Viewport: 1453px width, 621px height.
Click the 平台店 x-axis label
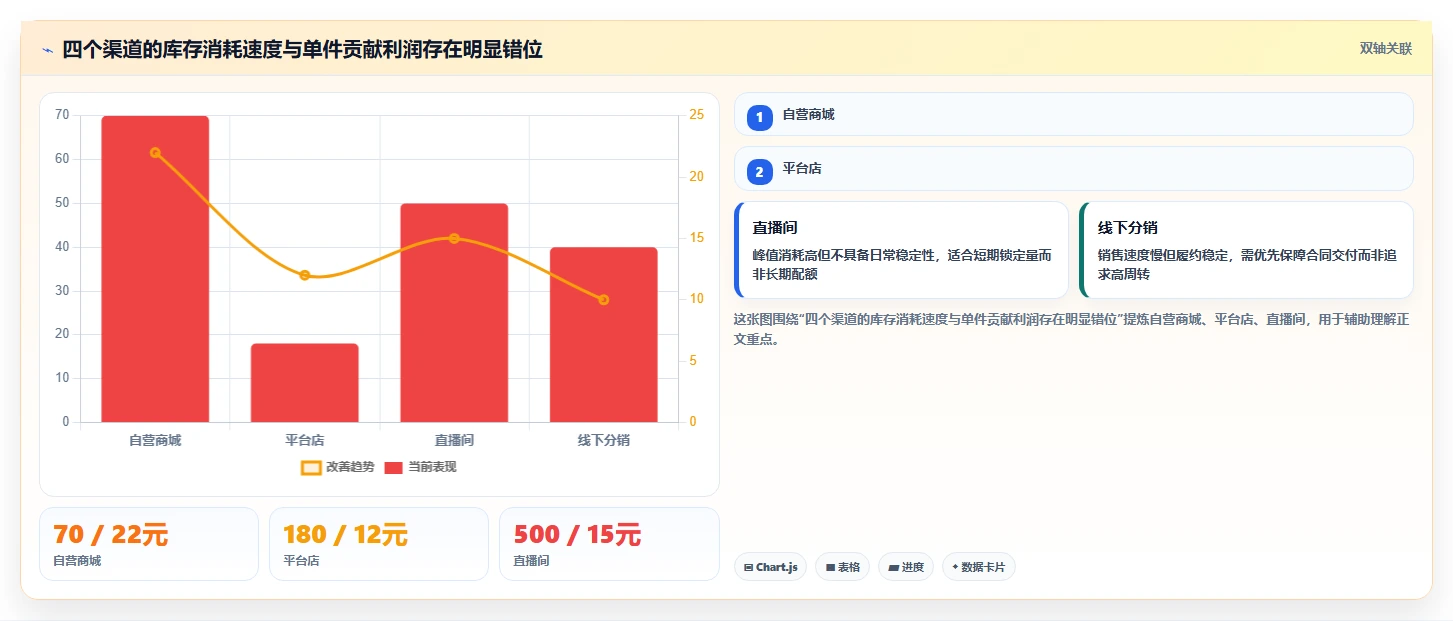click(305, 440)
